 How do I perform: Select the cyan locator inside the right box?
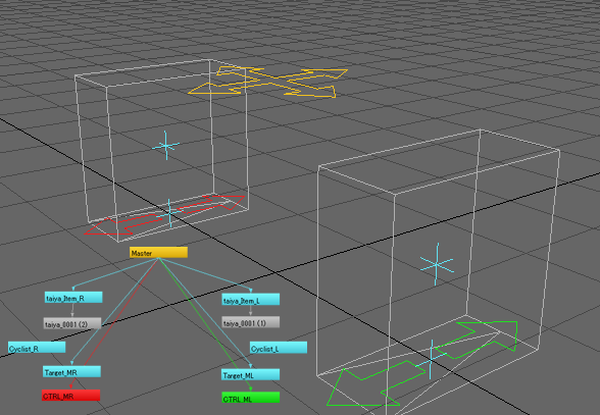coord(437,264)
